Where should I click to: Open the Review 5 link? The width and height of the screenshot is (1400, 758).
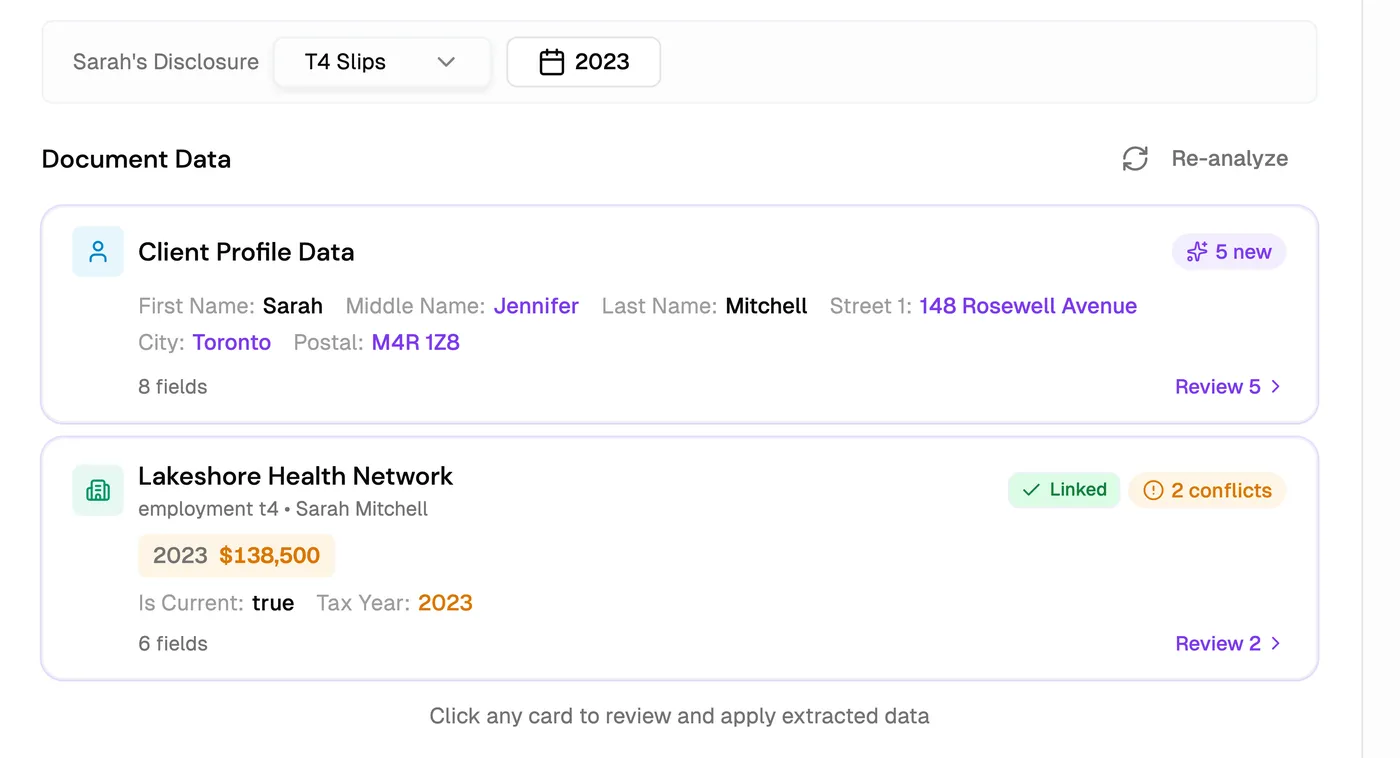coord(1228,387)
